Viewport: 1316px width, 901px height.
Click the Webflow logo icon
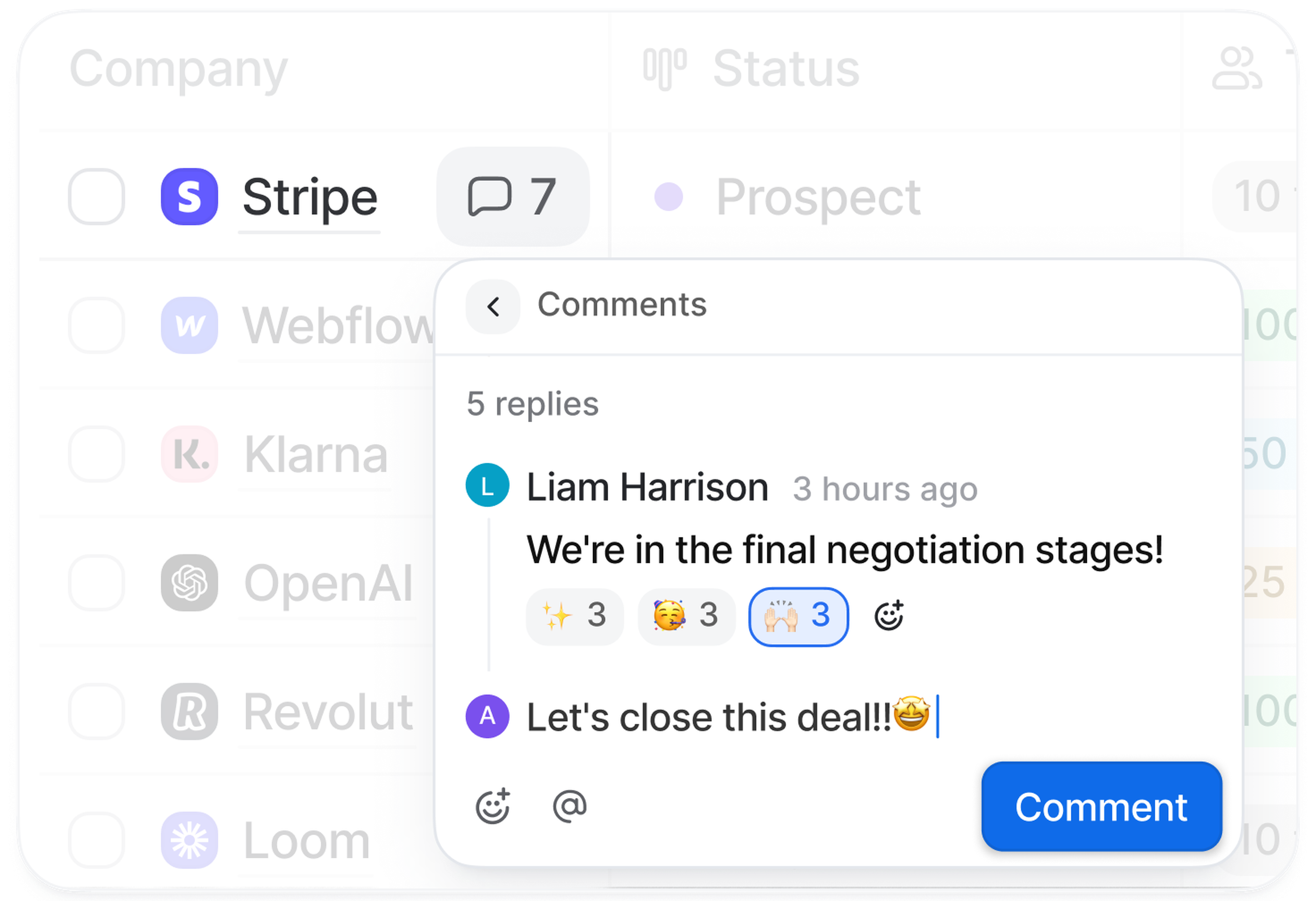(x=189, y=325)
